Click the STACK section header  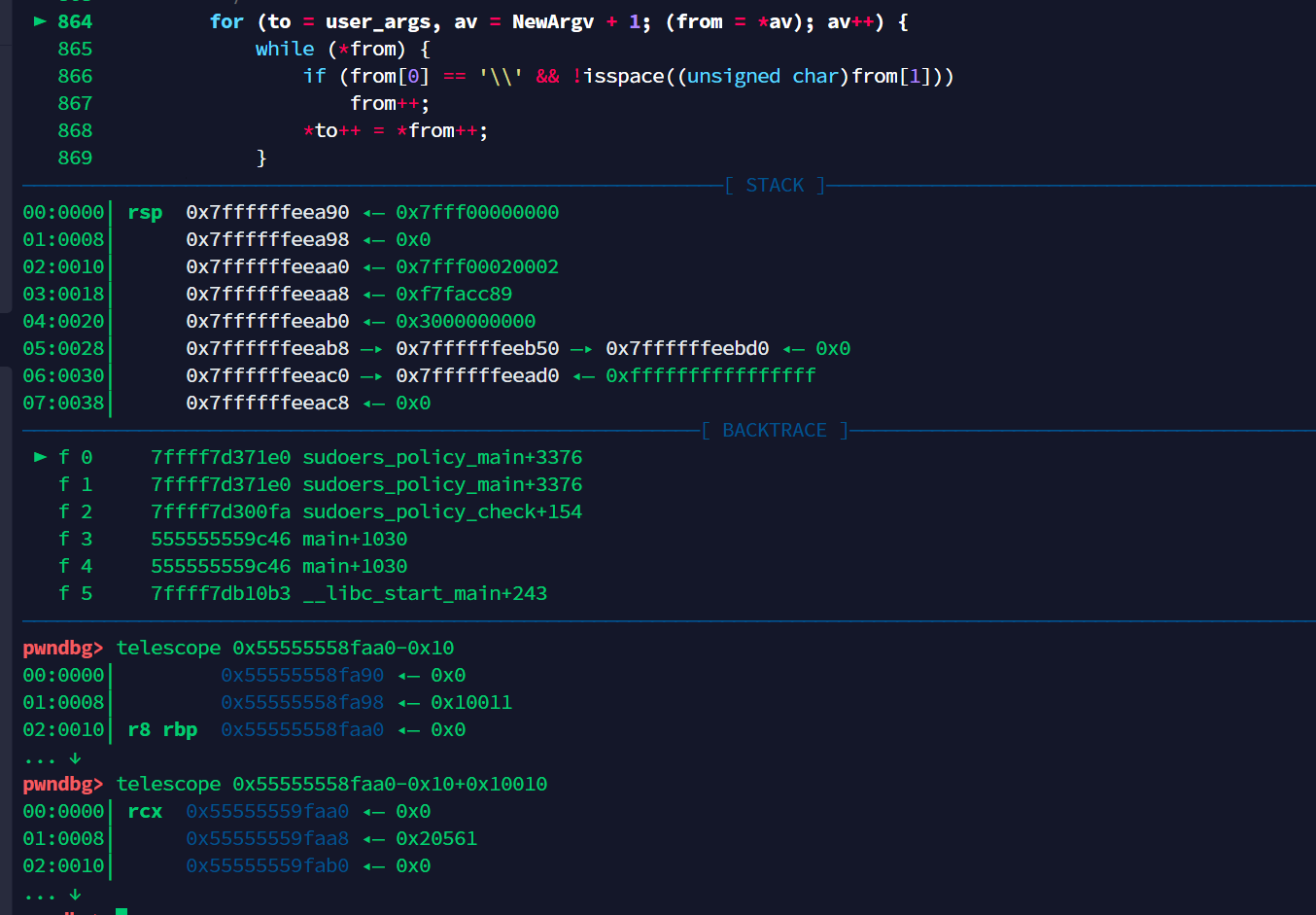point(775,185)
